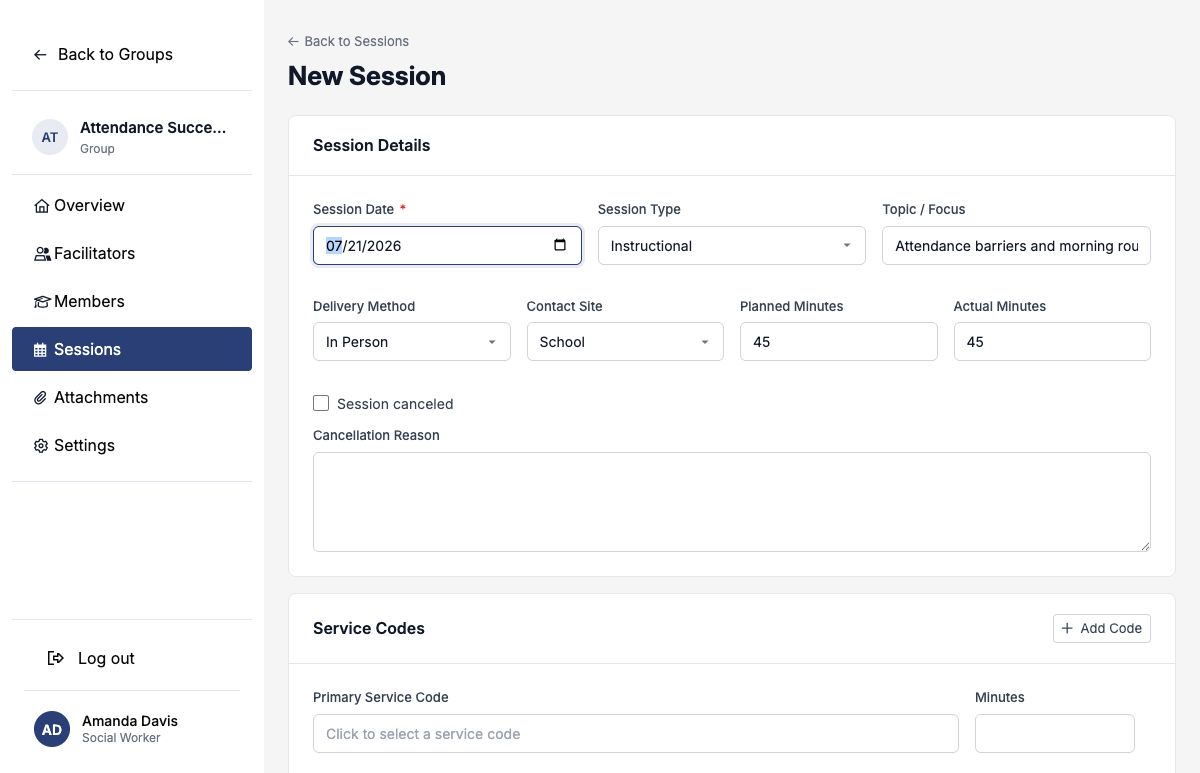
Task: Click into the Cancellation Reason textarea
Action: (732, 502)
